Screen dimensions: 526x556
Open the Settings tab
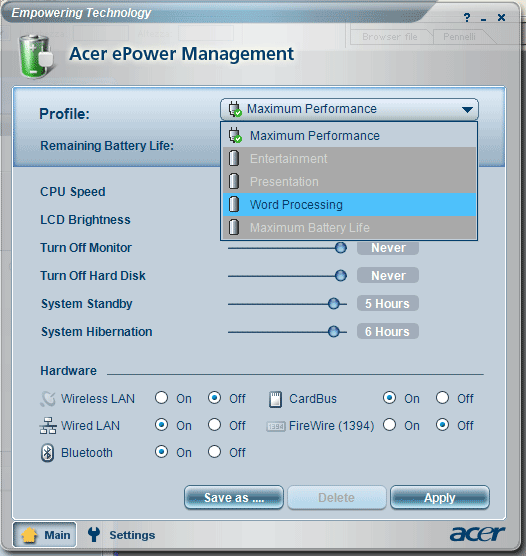[x=122, y=535]
